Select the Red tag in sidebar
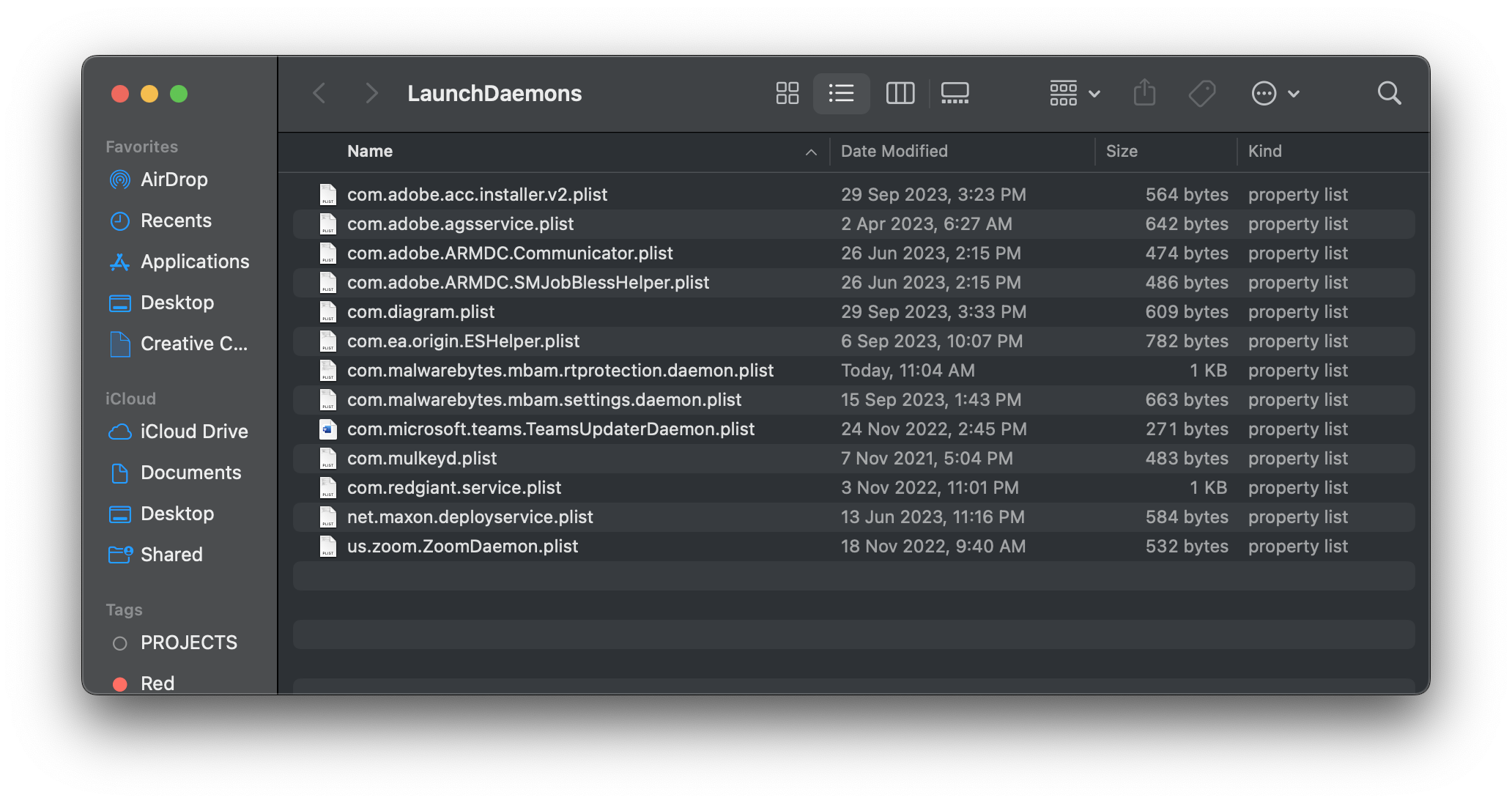Viewport: 1512px width, 803px height. [157, 683]
